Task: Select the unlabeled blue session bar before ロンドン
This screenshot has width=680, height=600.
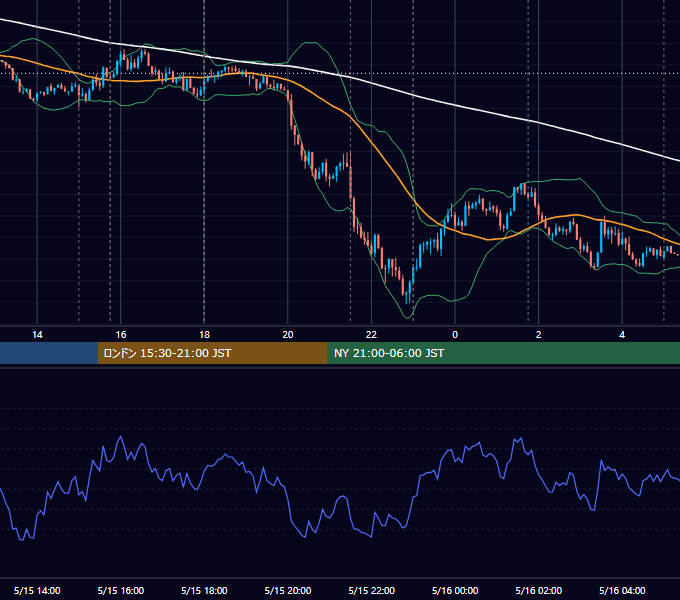Action: (x=49, y=353)
